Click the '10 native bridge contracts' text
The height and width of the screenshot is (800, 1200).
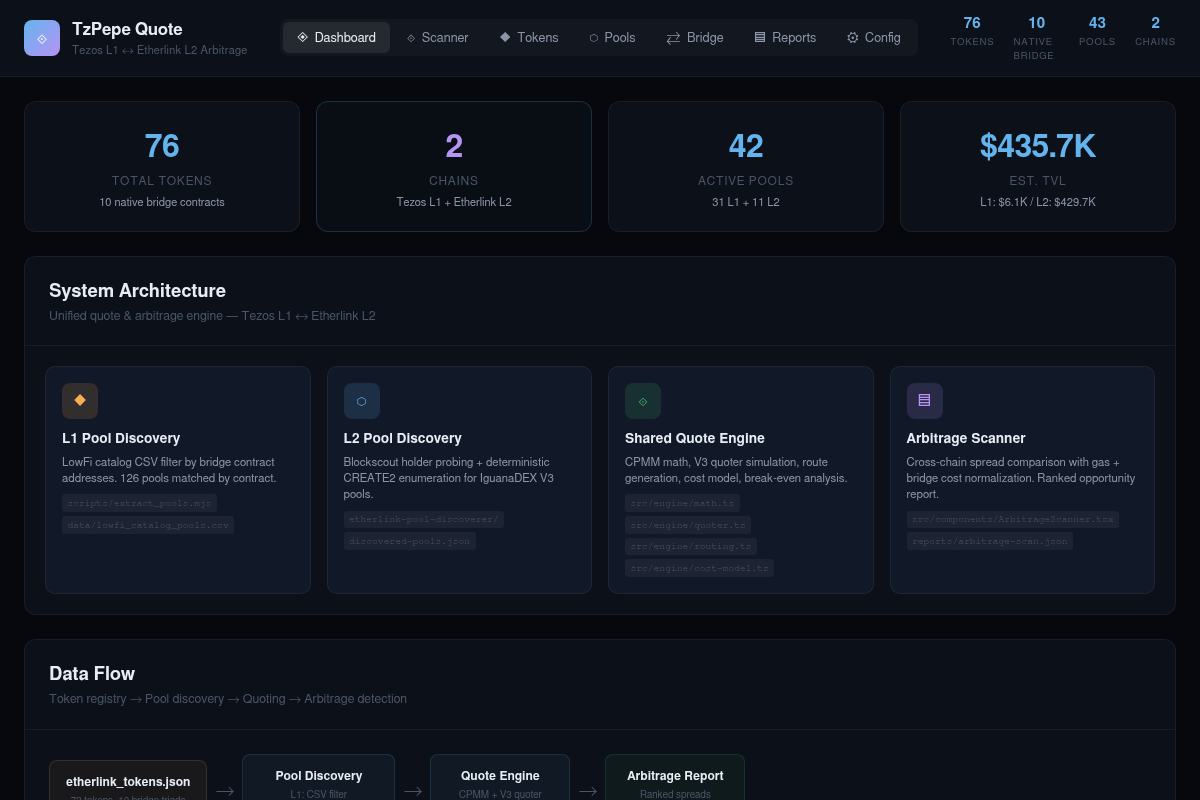tap(162, 202)
